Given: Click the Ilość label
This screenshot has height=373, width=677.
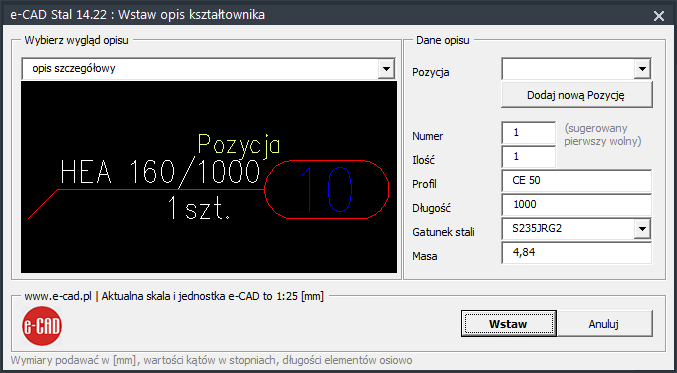Looking at the screenshot, I should click(x=424, y=160).
